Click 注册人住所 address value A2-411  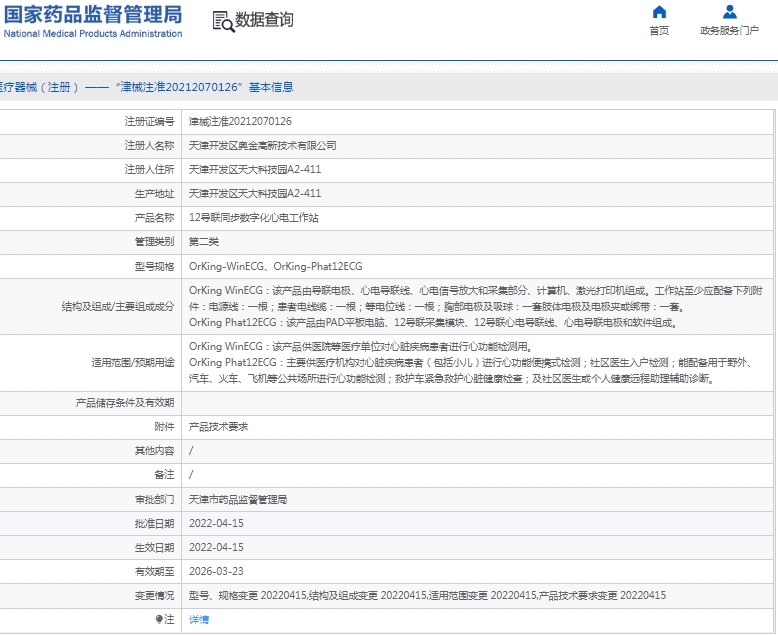click(x=255, y=169)
